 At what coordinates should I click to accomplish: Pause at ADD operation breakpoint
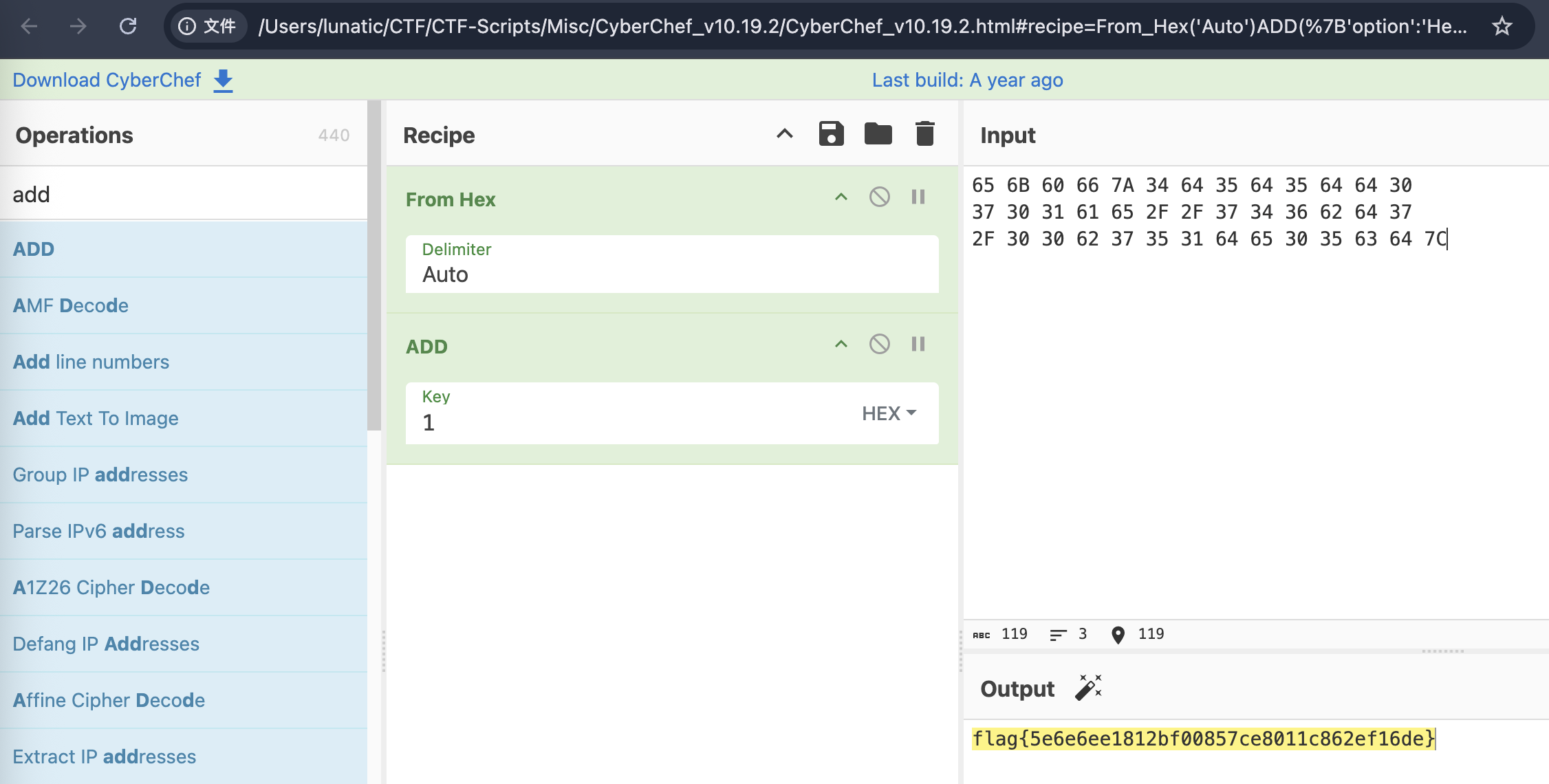(918, 344)
